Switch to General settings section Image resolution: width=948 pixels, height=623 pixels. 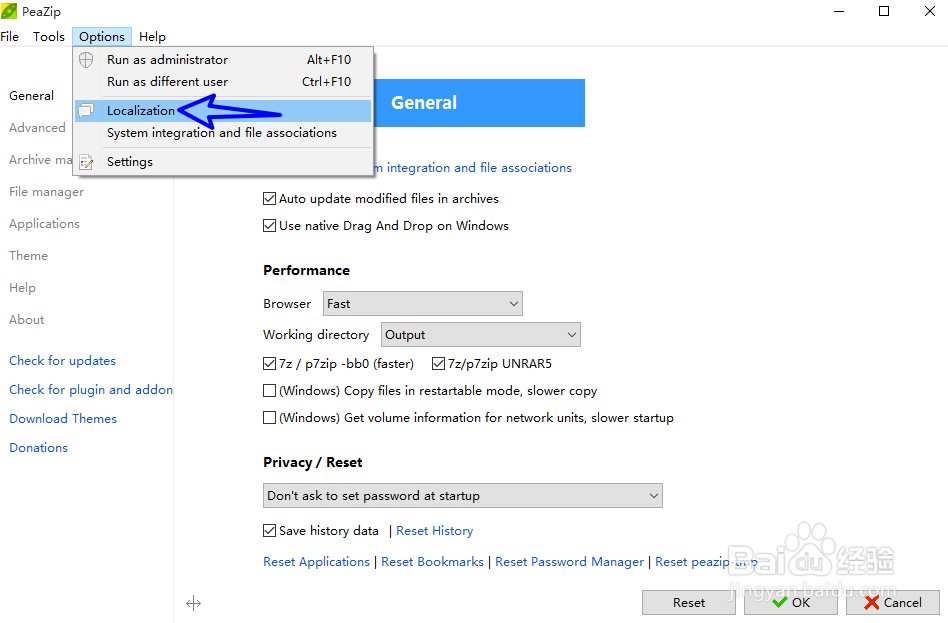(x=31, y=96)
